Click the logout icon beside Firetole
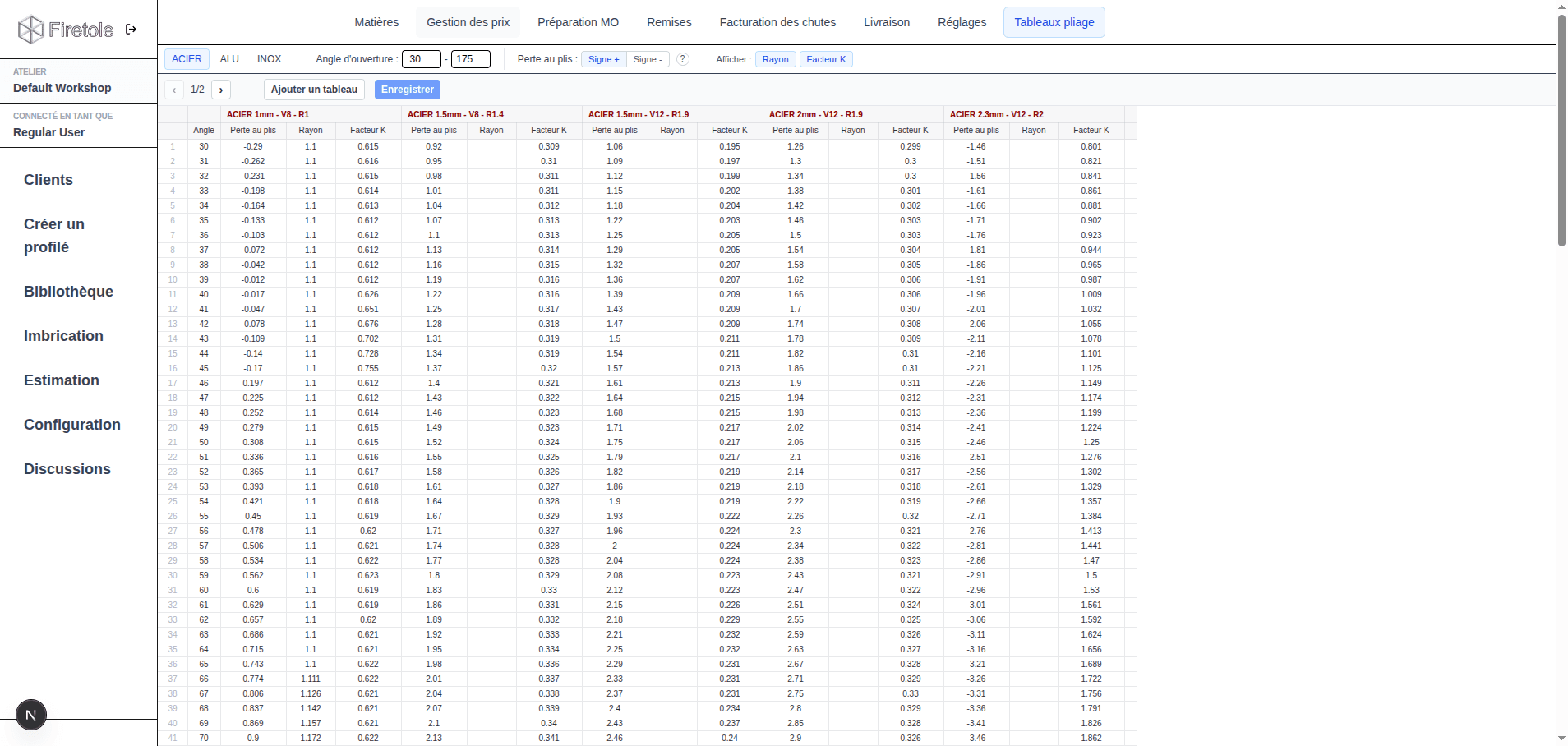The image size is (1568, 746). 131,30
